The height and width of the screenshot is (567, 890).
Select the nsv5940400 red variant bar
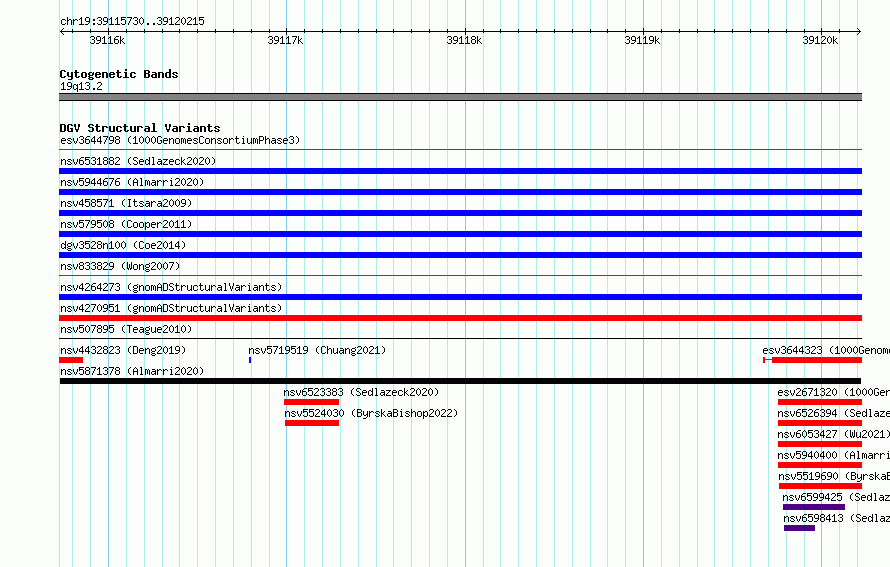pyautogui.click(x=820, y=465)
